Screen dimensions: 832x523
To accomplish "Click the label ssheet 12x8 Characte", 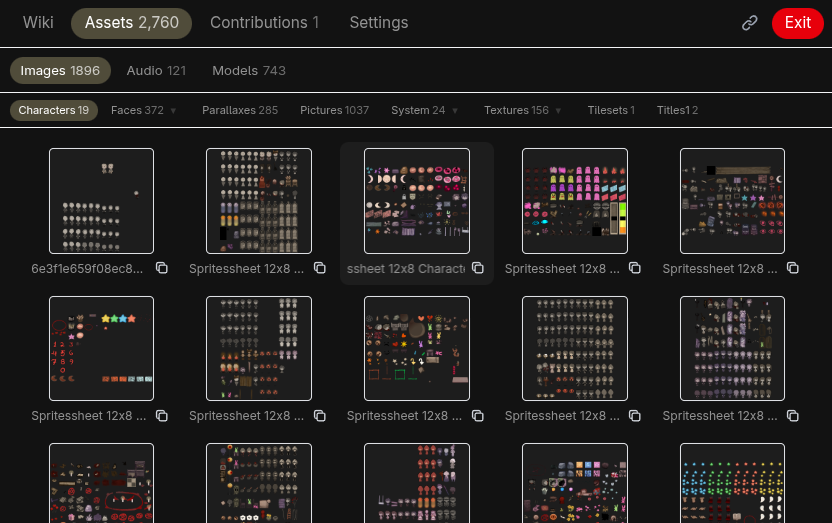I will click(x=406, y=269).
